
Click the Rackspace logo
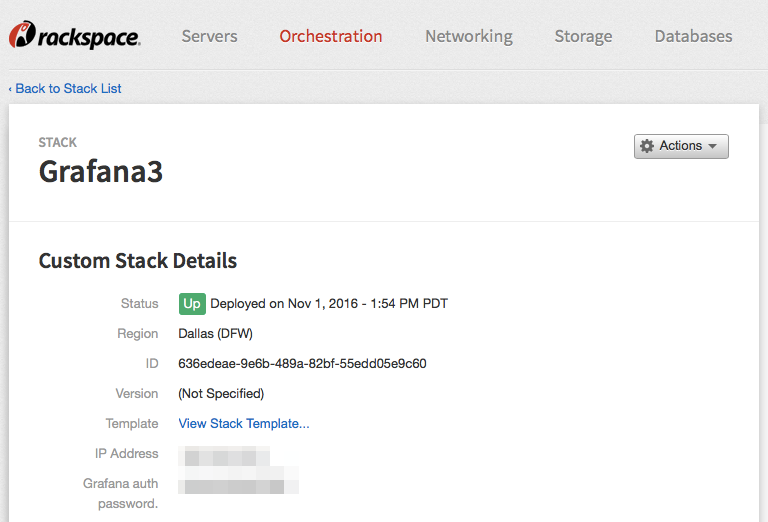[74, 35]
